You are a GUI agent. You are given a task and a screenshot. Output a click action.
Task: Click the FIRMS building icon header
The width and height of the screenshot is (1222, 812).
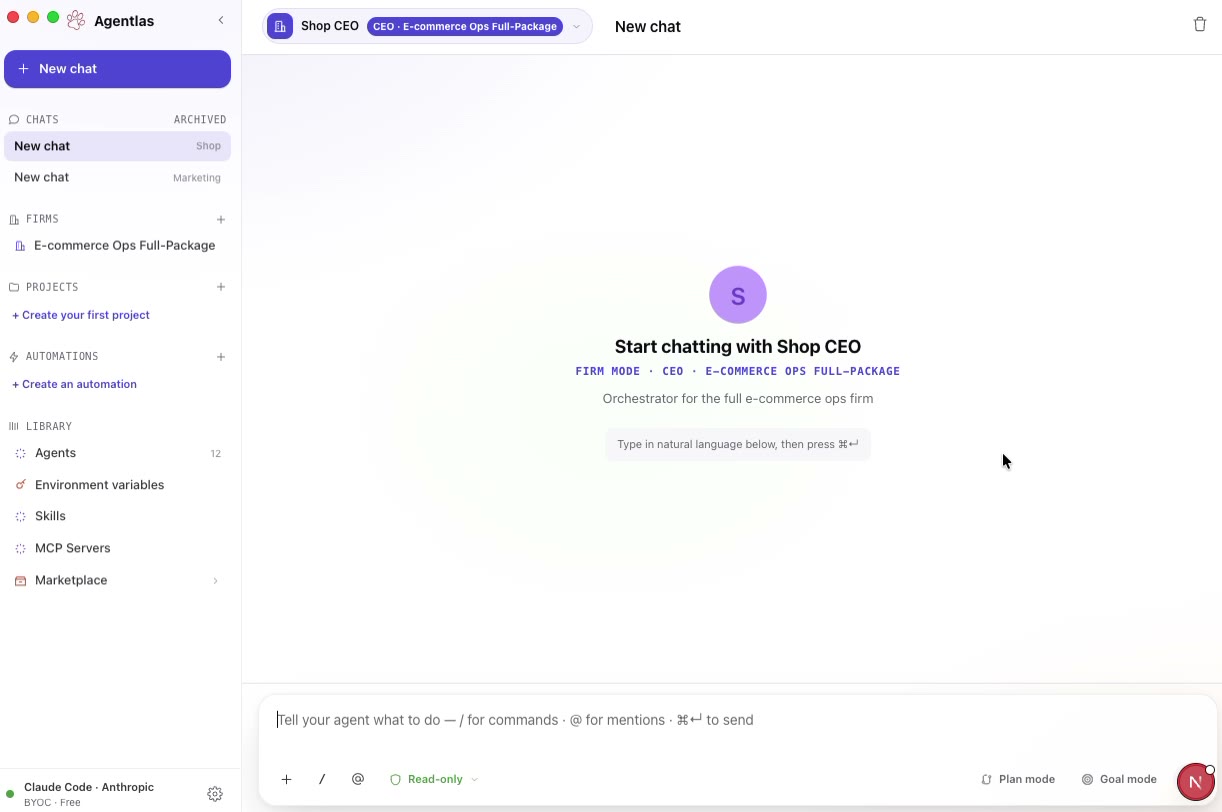coord(14,219)
